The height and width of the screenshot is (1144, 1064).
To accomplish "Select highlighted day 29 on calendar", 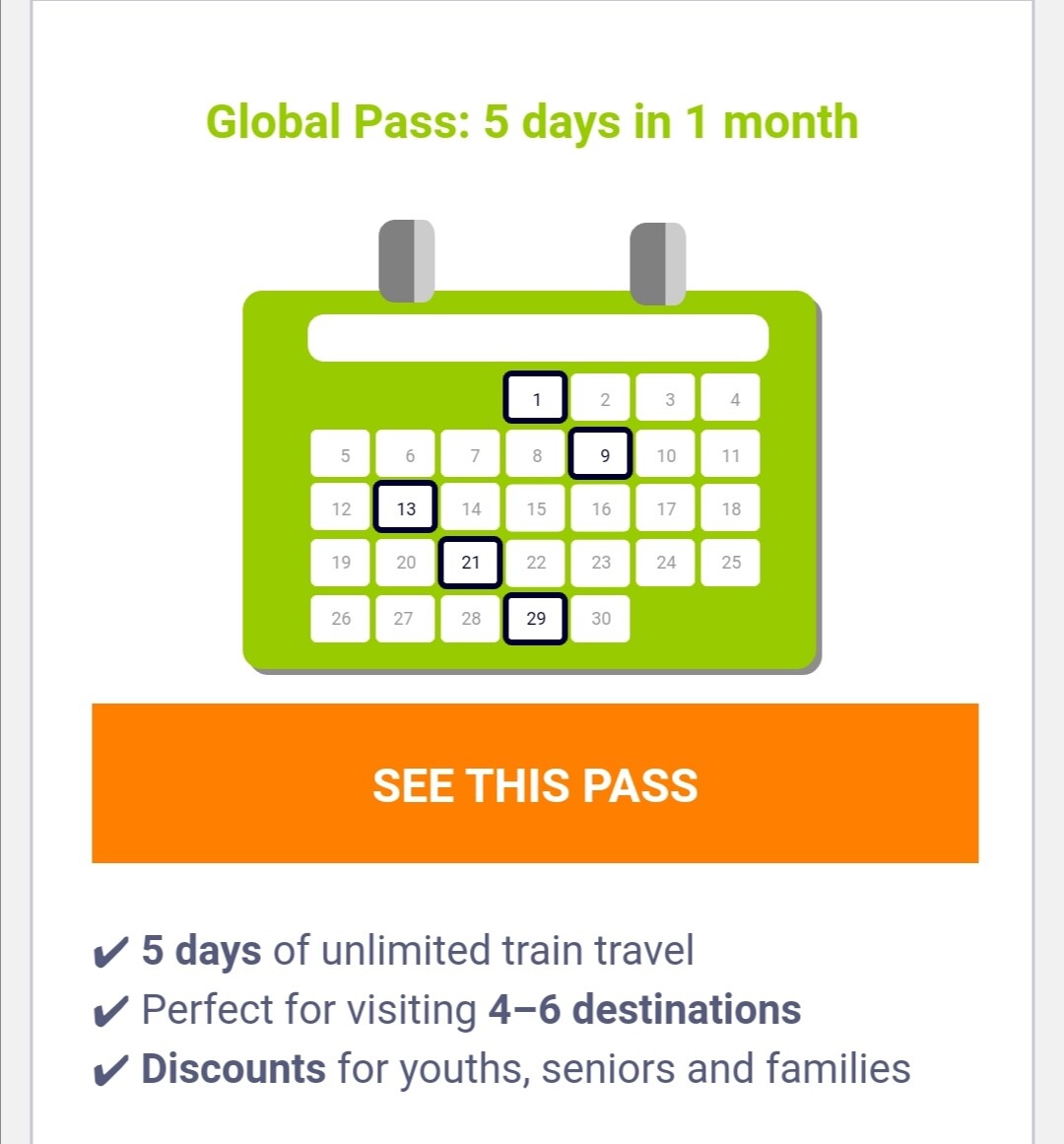I will click(535, 618).
